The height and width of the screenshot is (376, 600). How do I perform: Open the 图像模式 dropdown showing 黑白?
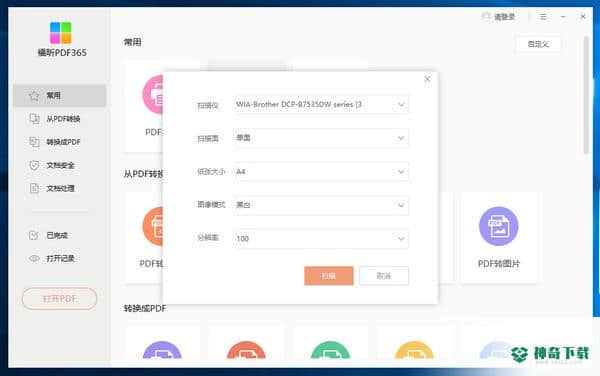pyautogui.click(x=321, y=205)
